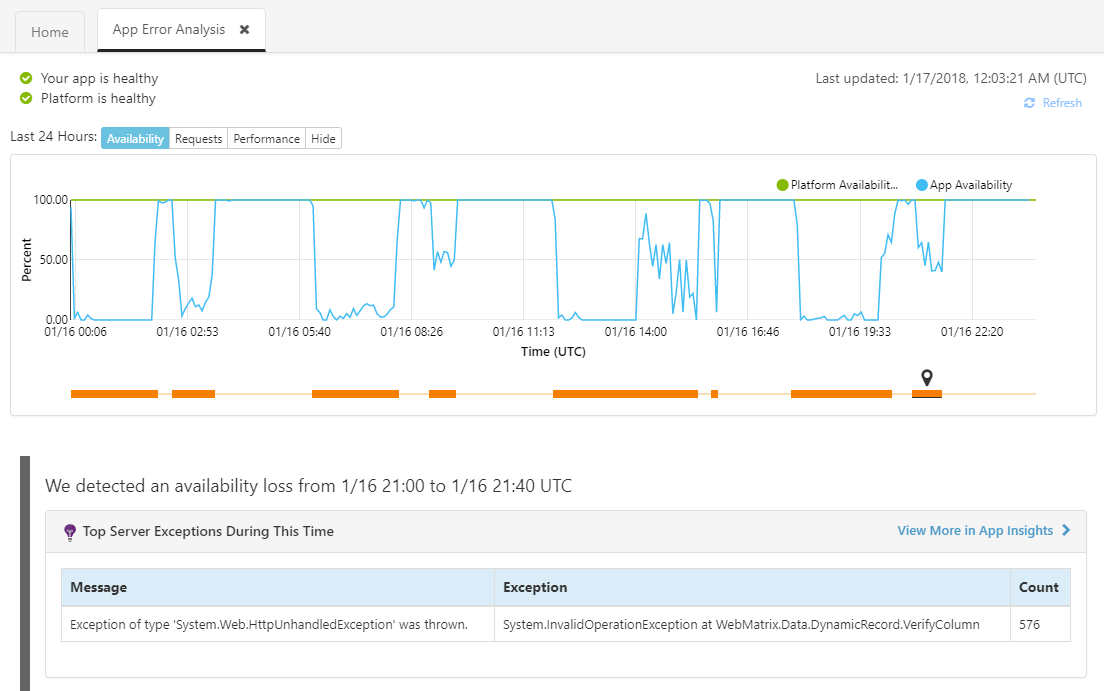Switch chart to Requests view
Viewport: 1104px width, 691px height.
[198, 139]
